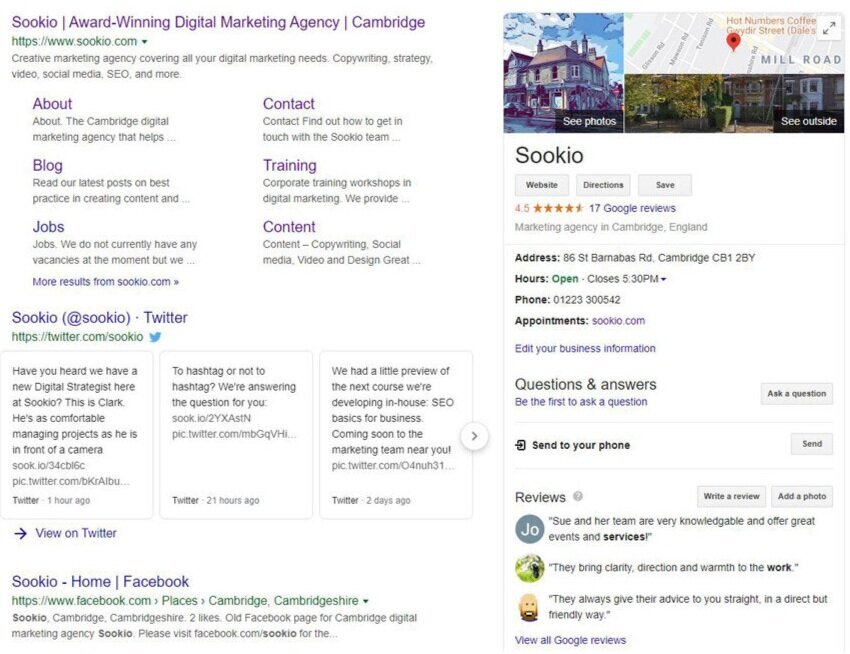The image size is (850, 654).
Task: Click the phone number 01223 300542
Action: click(587, 300)
